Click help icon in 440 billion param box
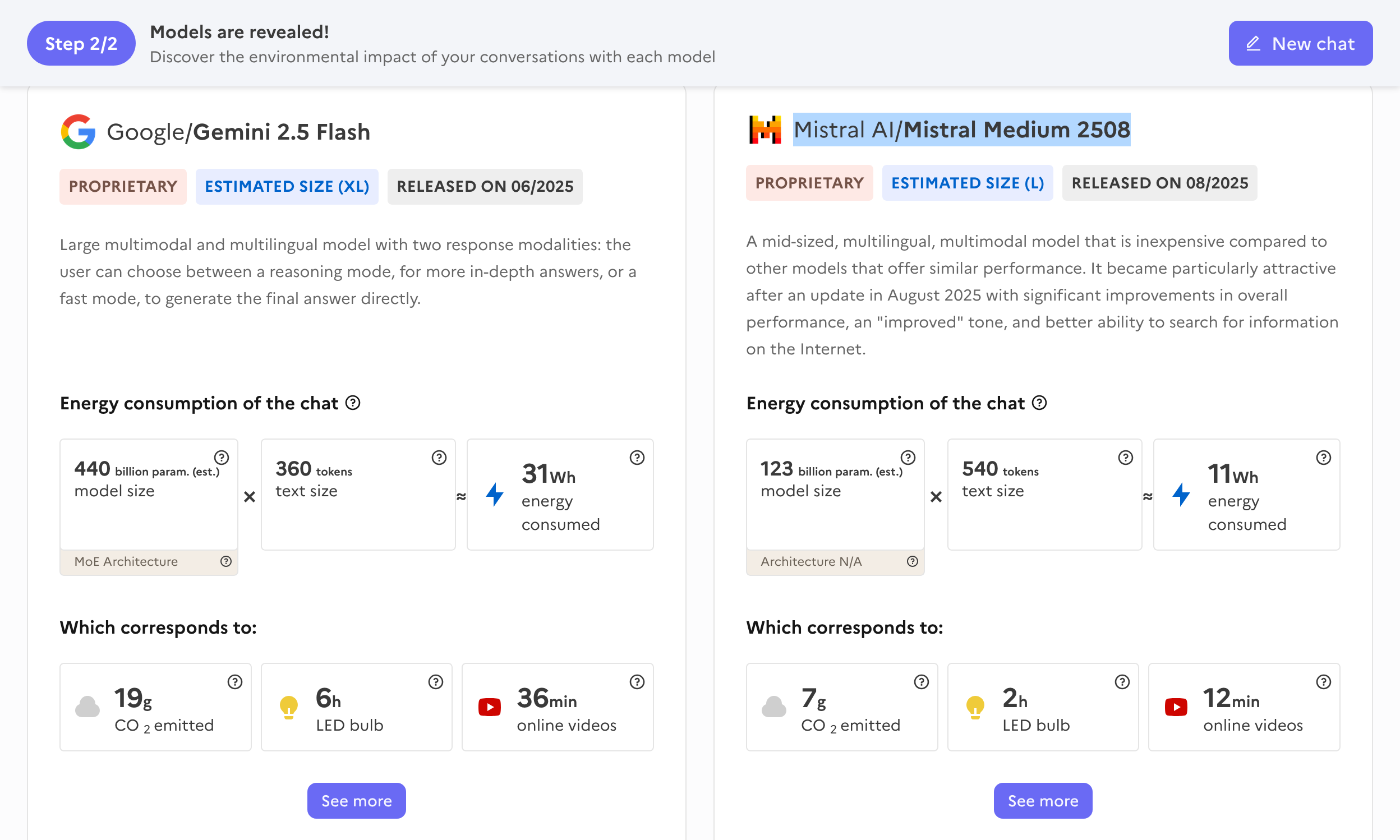 tap(222, 458)
